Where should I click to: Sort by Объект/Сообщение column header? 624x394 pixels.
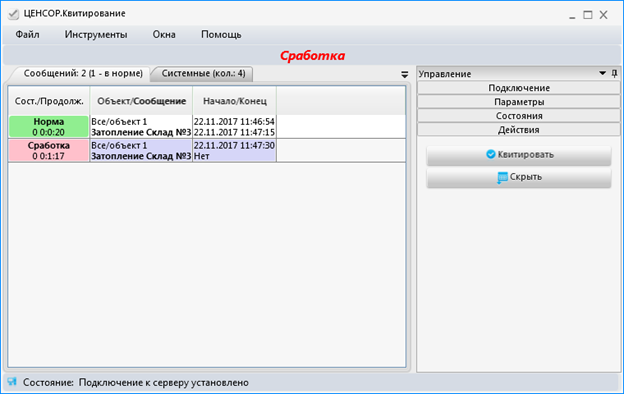click(141, 101)
